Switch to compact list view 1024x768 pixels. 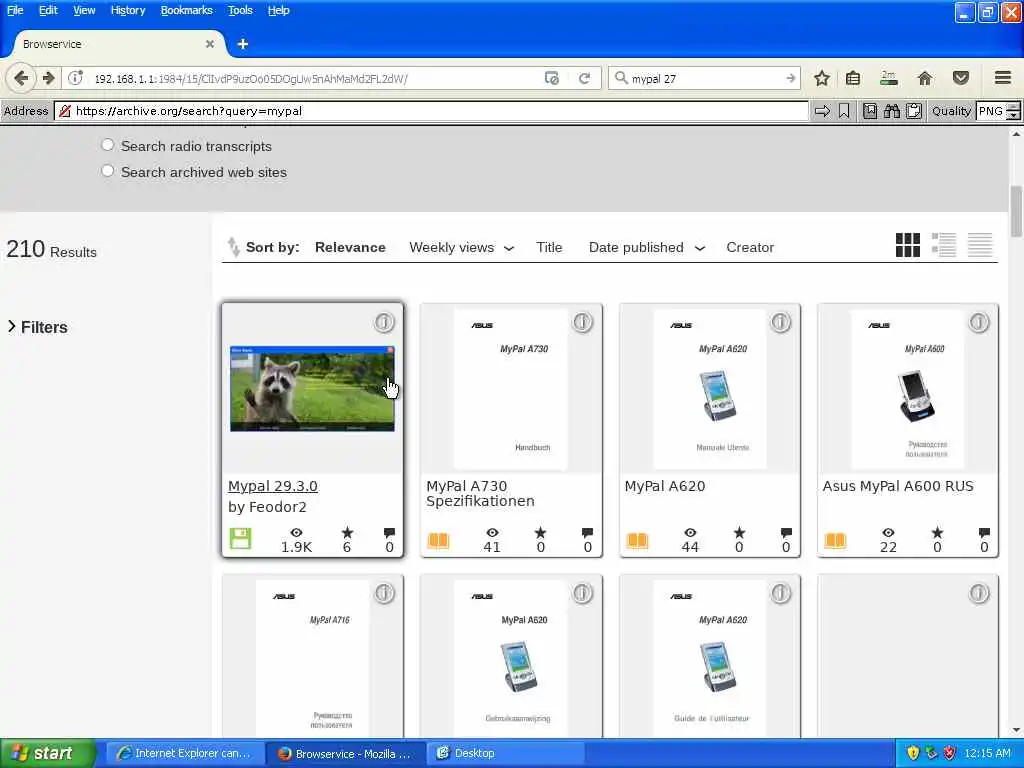[980, 245]
